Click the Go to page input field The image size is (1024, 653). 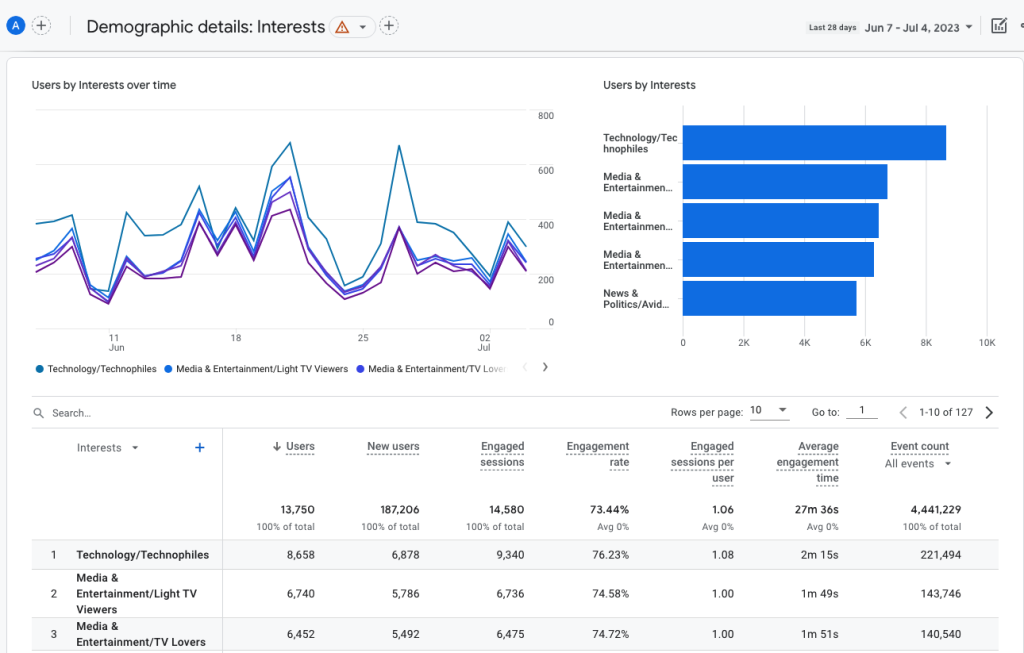(862, 410)
